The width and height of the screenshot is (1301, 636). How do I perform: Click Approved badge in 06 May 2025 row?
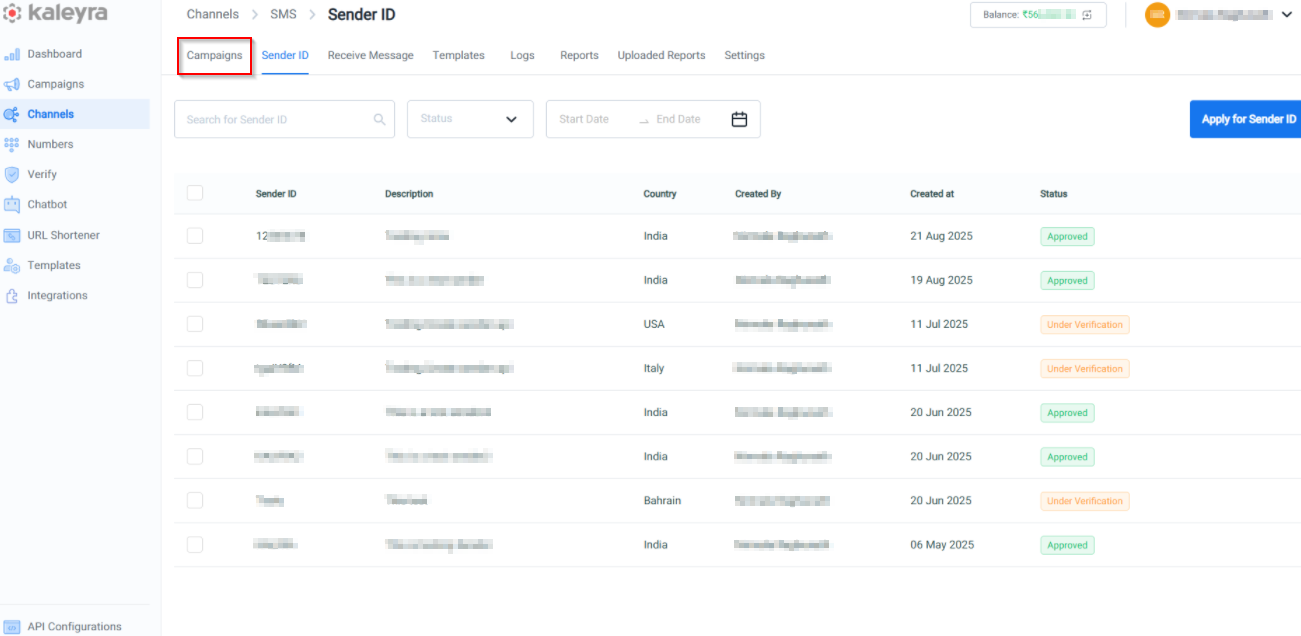click(x=1067, y=545)
